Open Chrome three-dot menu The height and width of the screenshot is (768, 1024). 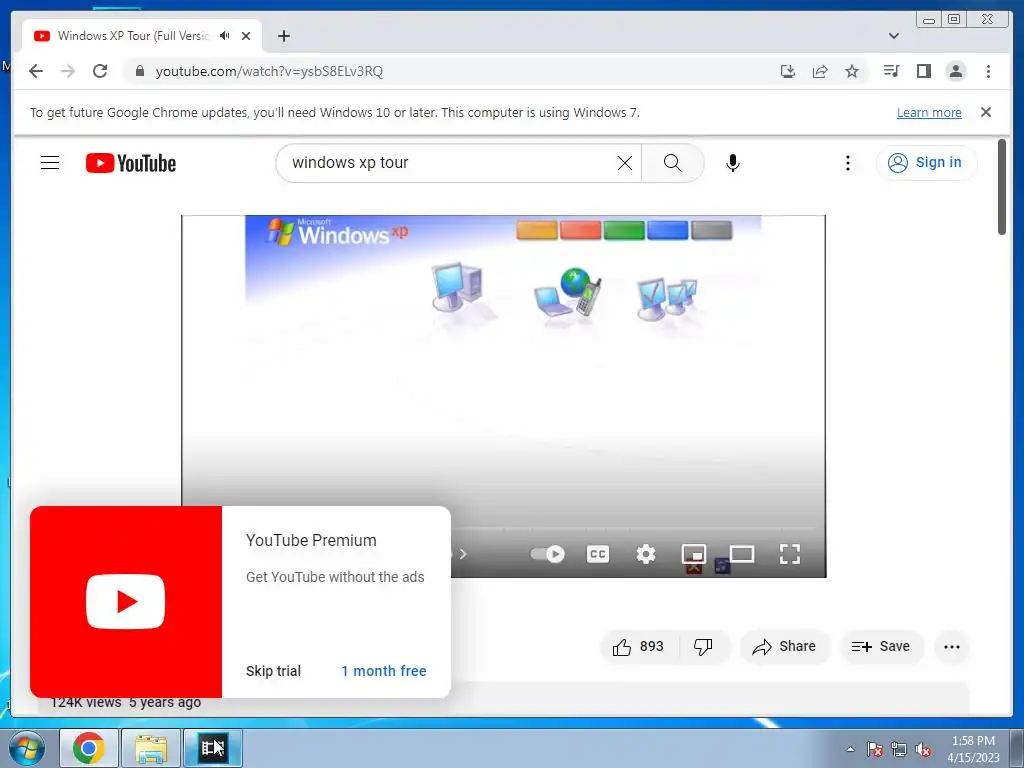coord(988,71)
